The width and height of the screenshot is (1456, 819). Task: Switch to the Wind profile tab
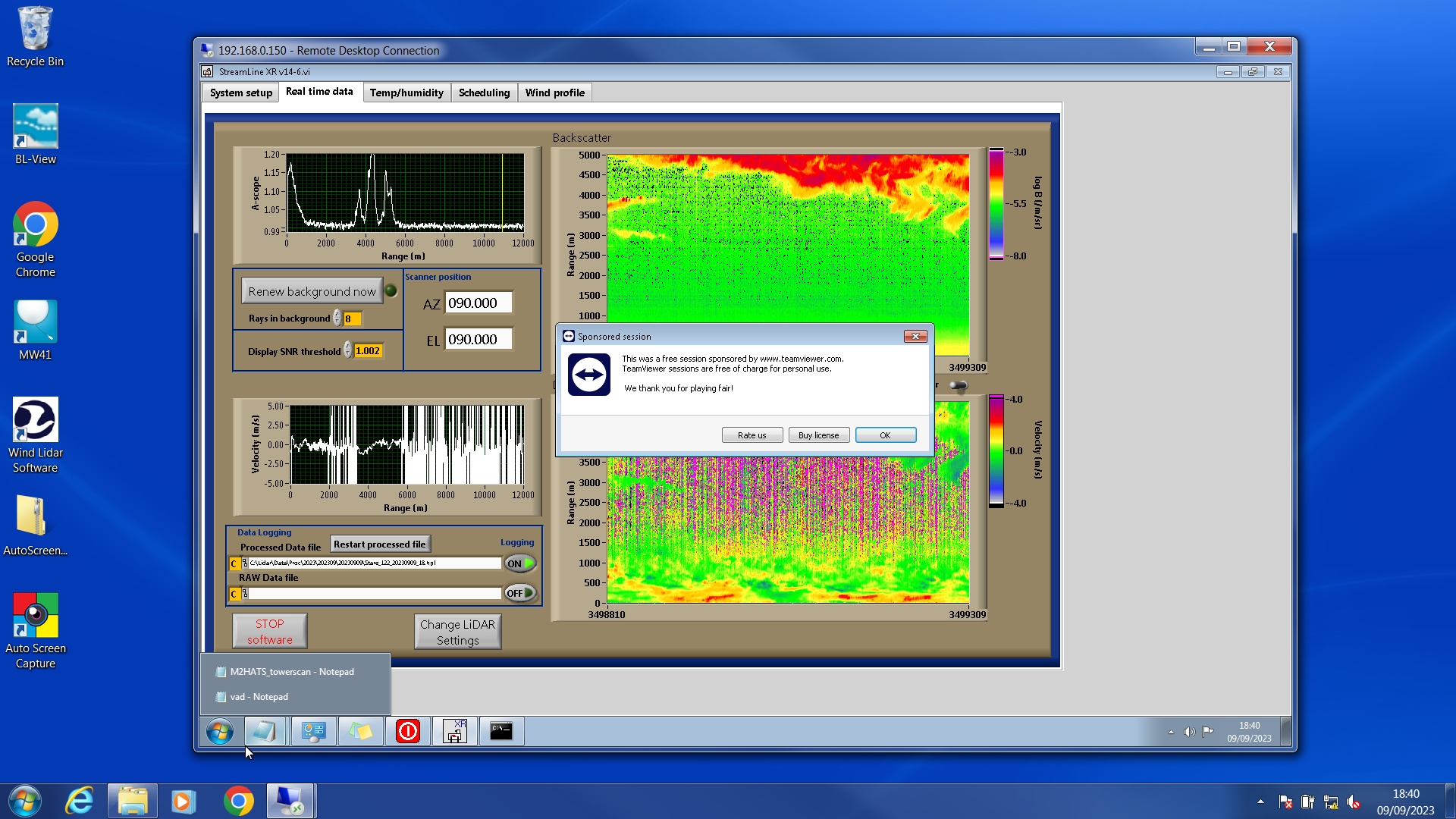[554, 93]
